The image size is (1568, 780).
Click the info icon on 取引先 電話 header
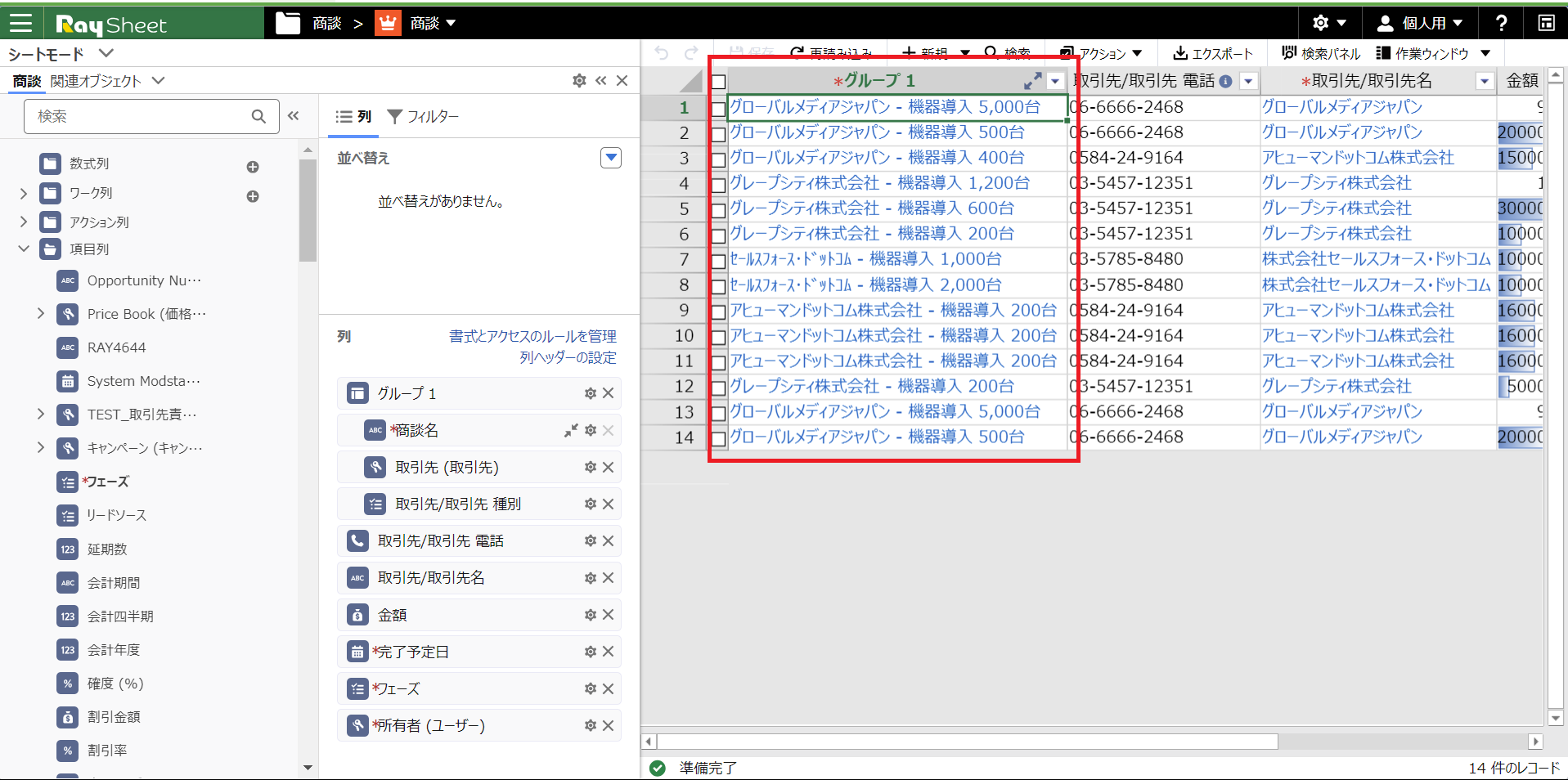tap(1225, 81)
